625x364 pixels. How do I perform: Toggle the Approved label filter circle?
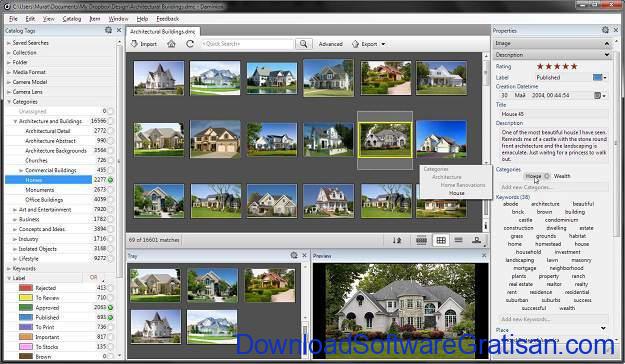click(x=110, y=307)
